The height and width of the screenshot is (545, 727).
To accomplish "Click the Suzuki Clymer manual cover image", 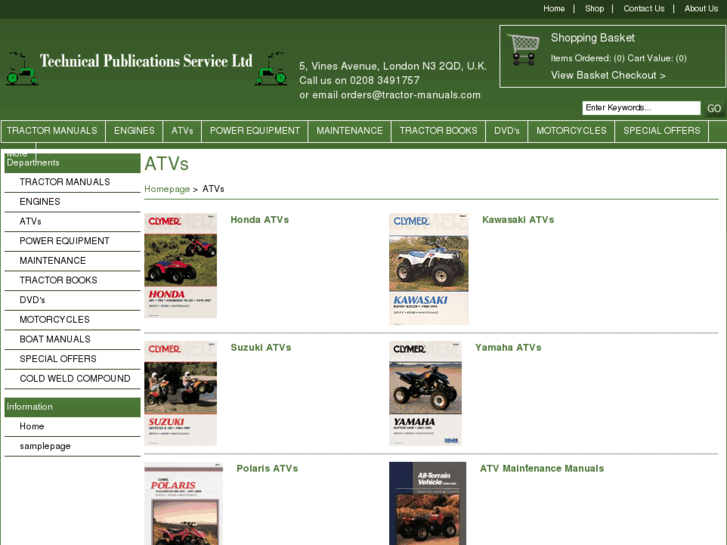I will tap(180, 393).
